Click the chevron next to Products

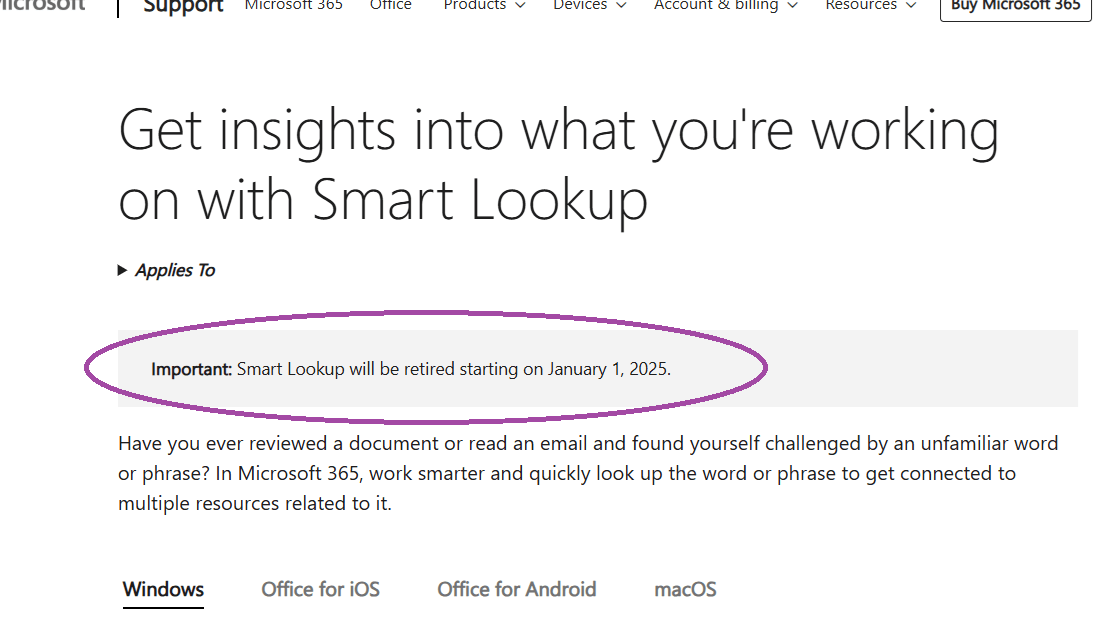pyautogui.click(x=520, y=6)
